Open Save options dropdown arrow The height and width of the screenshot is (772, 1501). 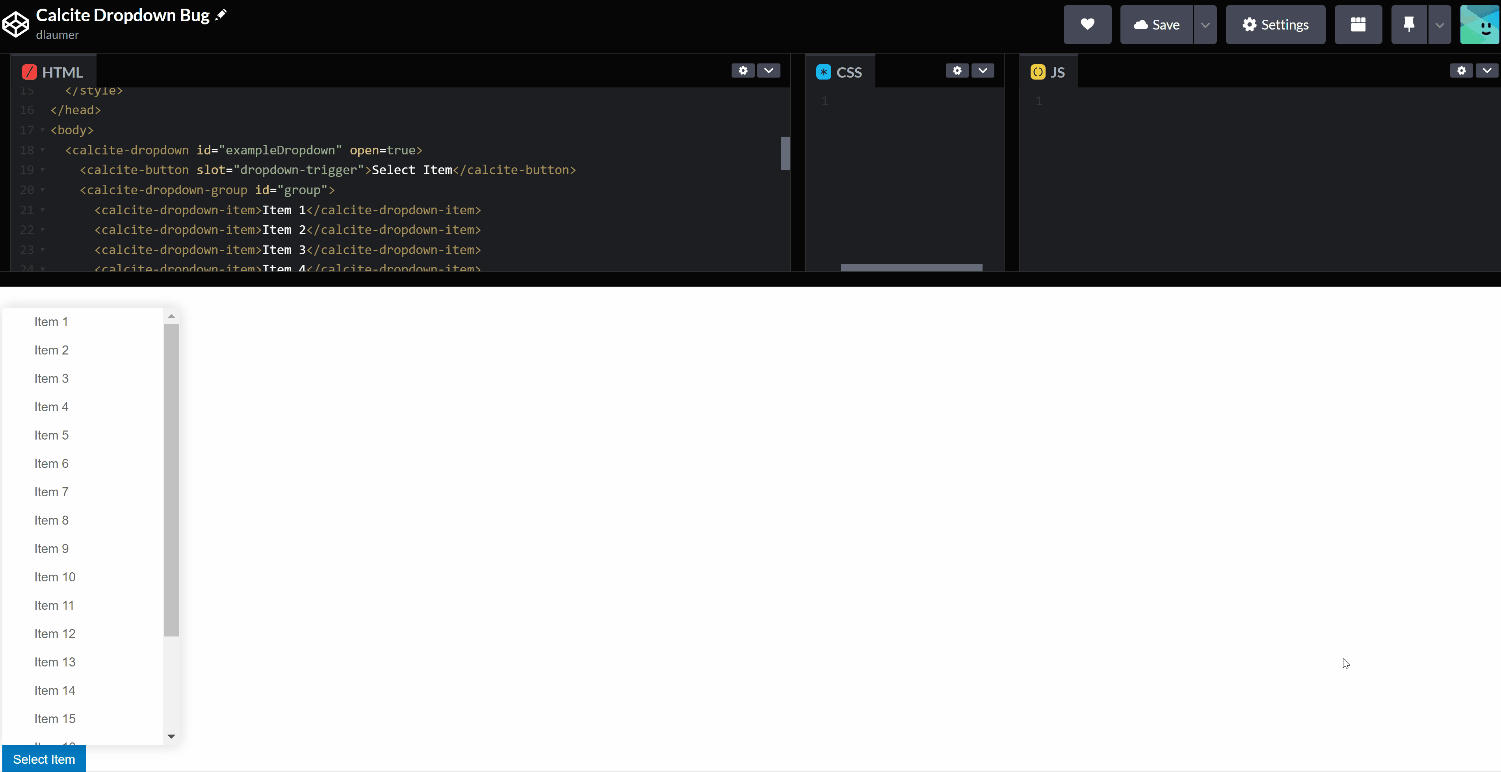(1205, 25)
